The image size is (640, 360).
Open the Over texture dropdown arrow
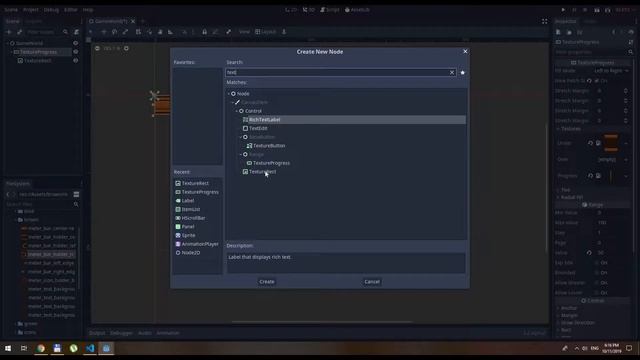coord(627,160)
